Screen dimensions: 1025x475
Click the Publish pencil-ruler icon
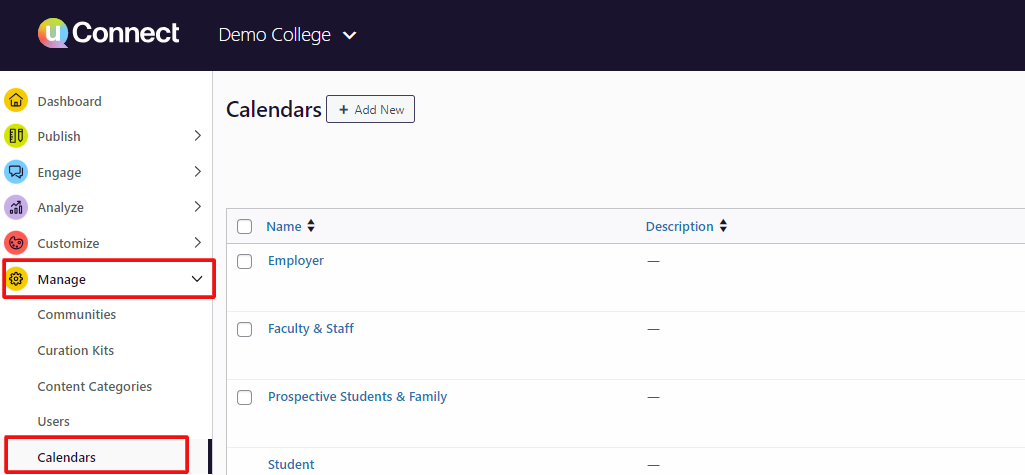click(x=16, y=136)
